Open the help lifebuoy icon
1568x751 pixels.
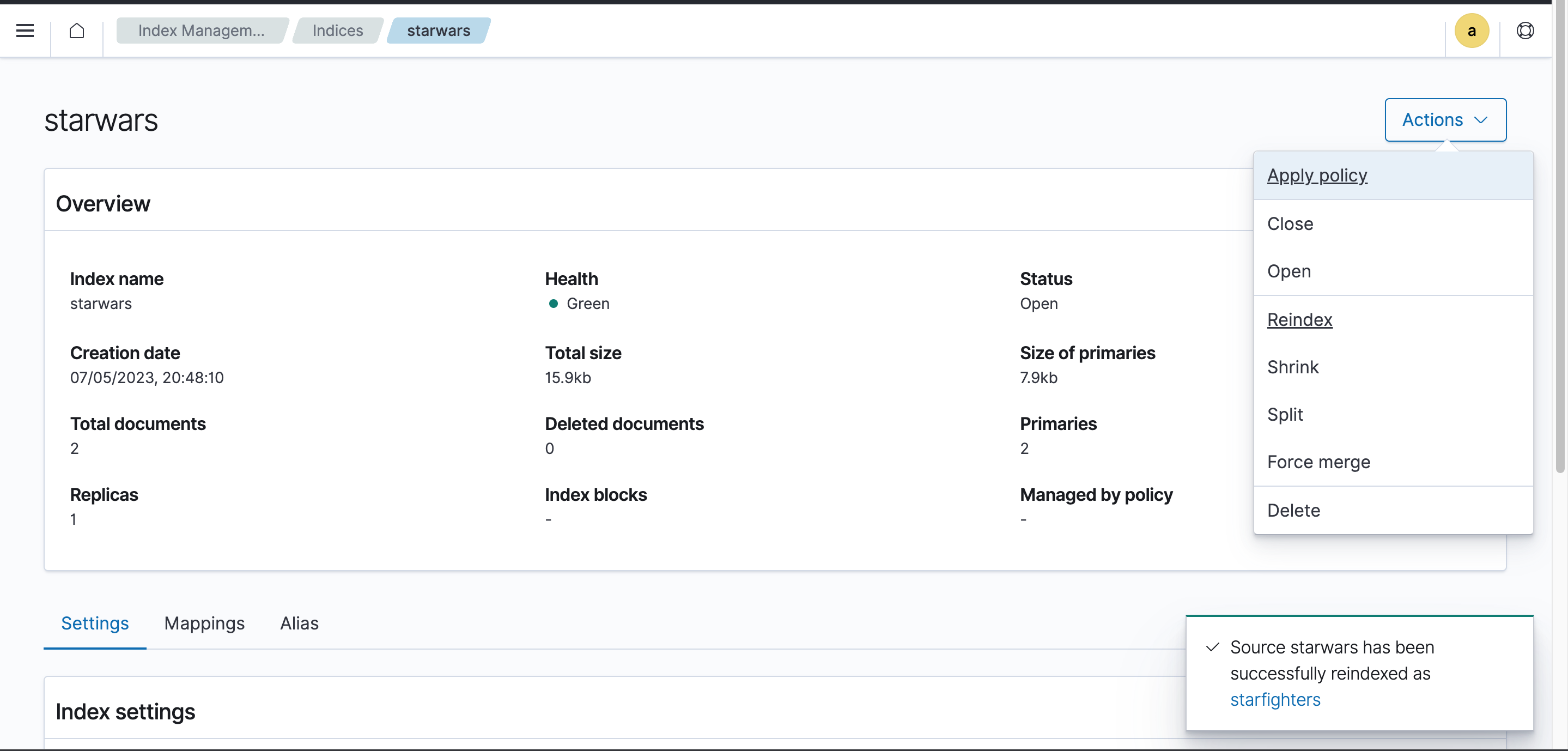tap(1525, 31)
